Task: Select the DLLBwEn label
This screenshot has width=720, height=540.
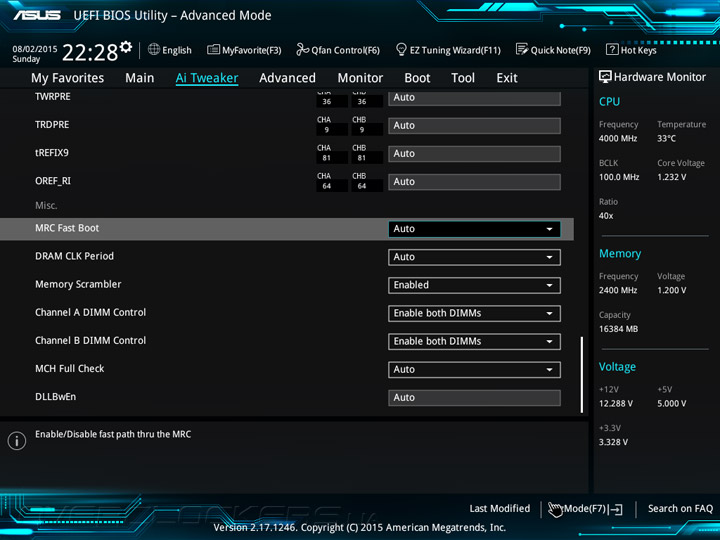Action: click(56, 397)
